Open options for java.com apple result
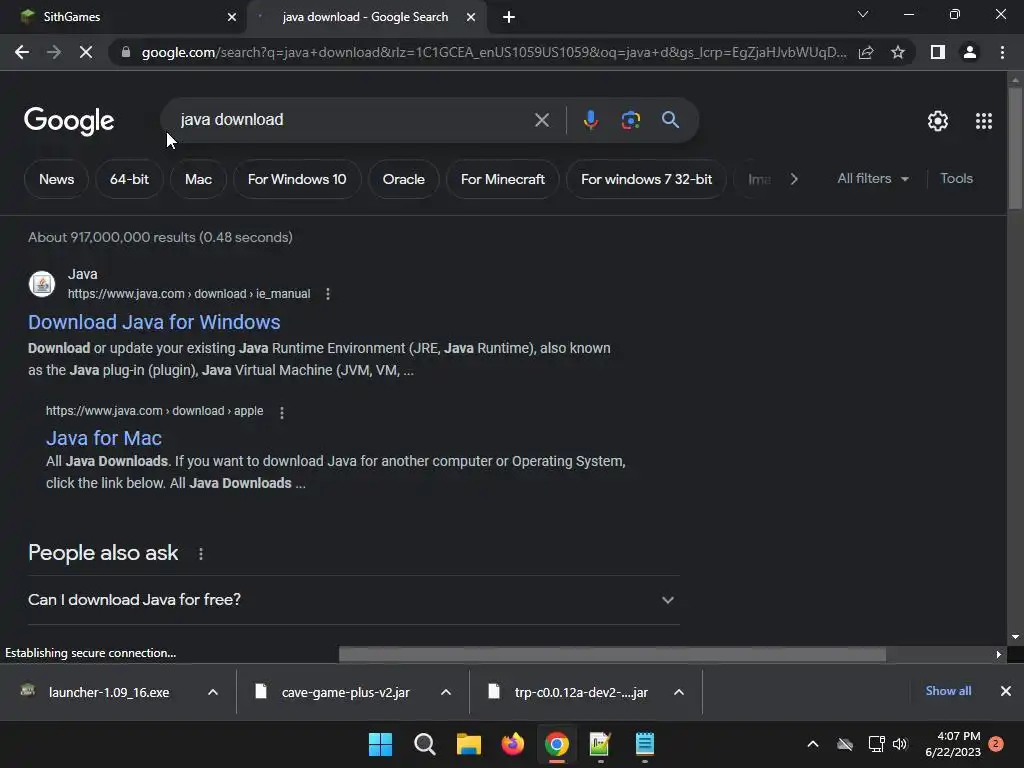 click(x=281, y=412)
